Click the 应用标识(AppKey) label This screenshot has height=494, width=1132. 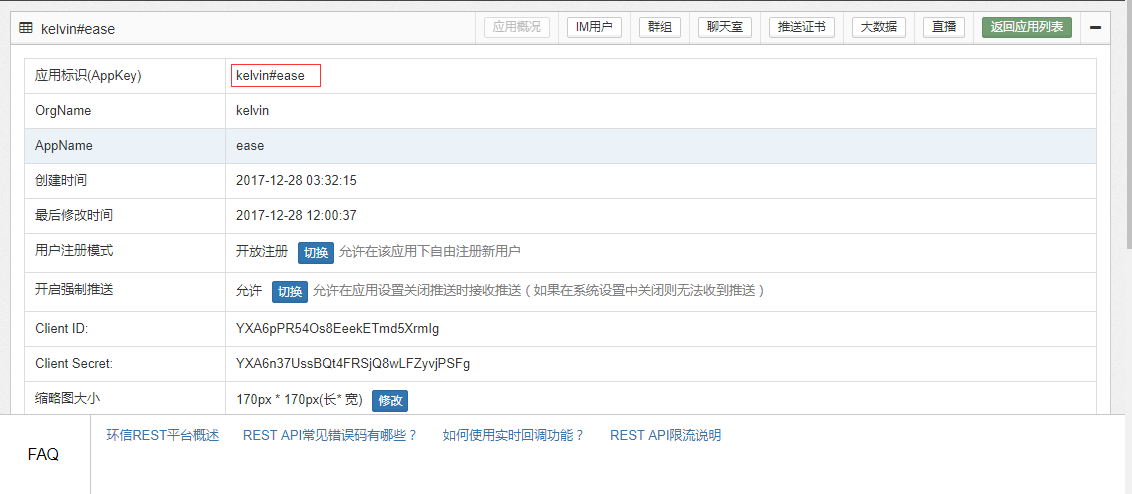88,75
